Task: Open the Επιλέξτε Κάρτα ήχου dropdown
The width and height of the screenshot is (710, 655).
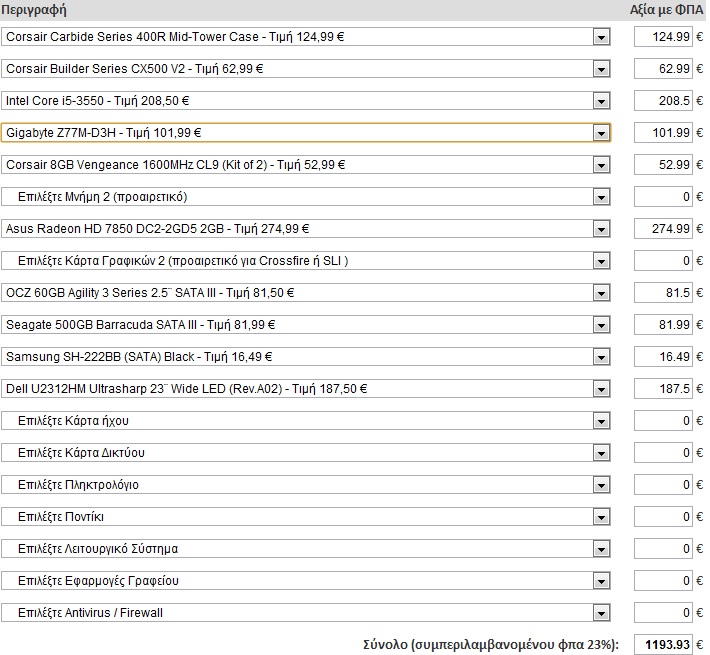Action: (306, 421)
